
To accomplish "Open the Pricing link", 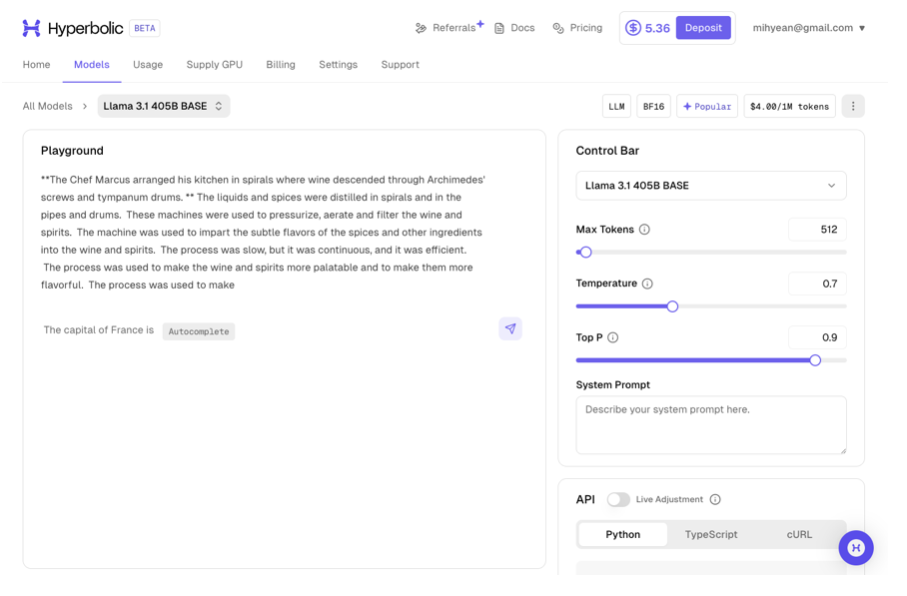I will coord(586,28).
